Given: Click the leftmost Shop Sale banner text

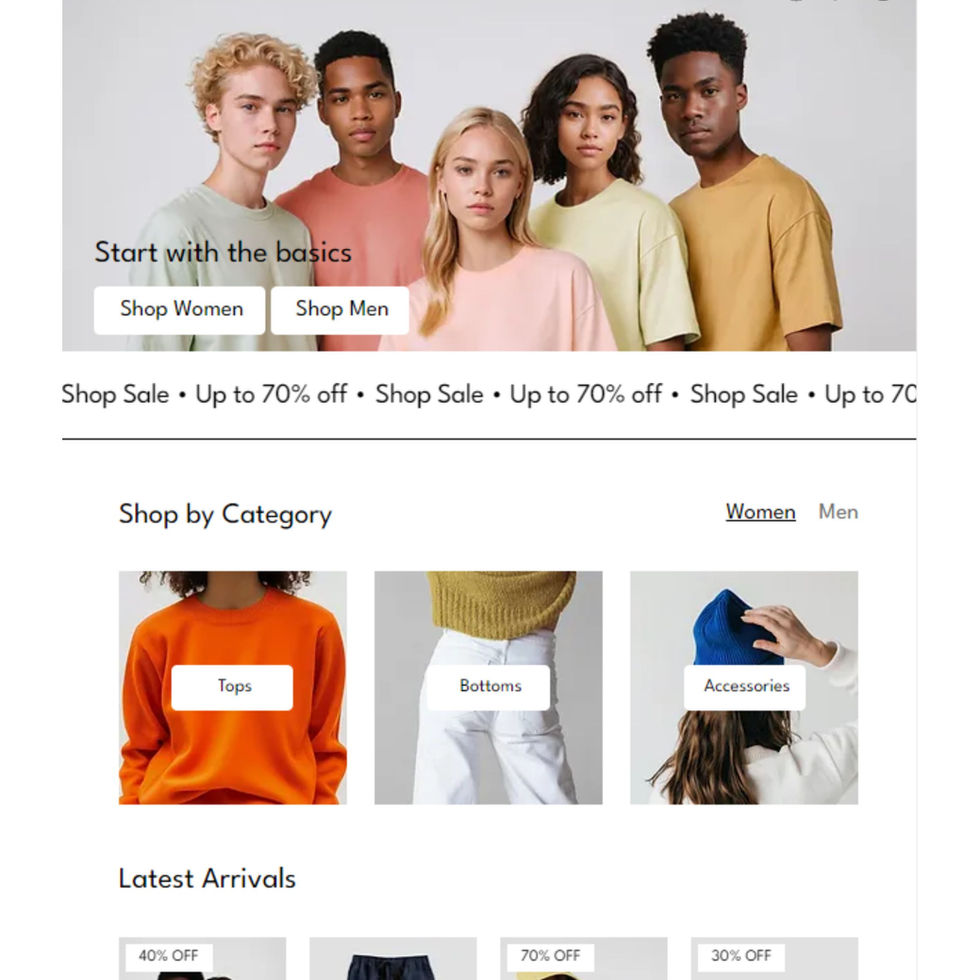Looking at the screenshot, I should 115,394.
